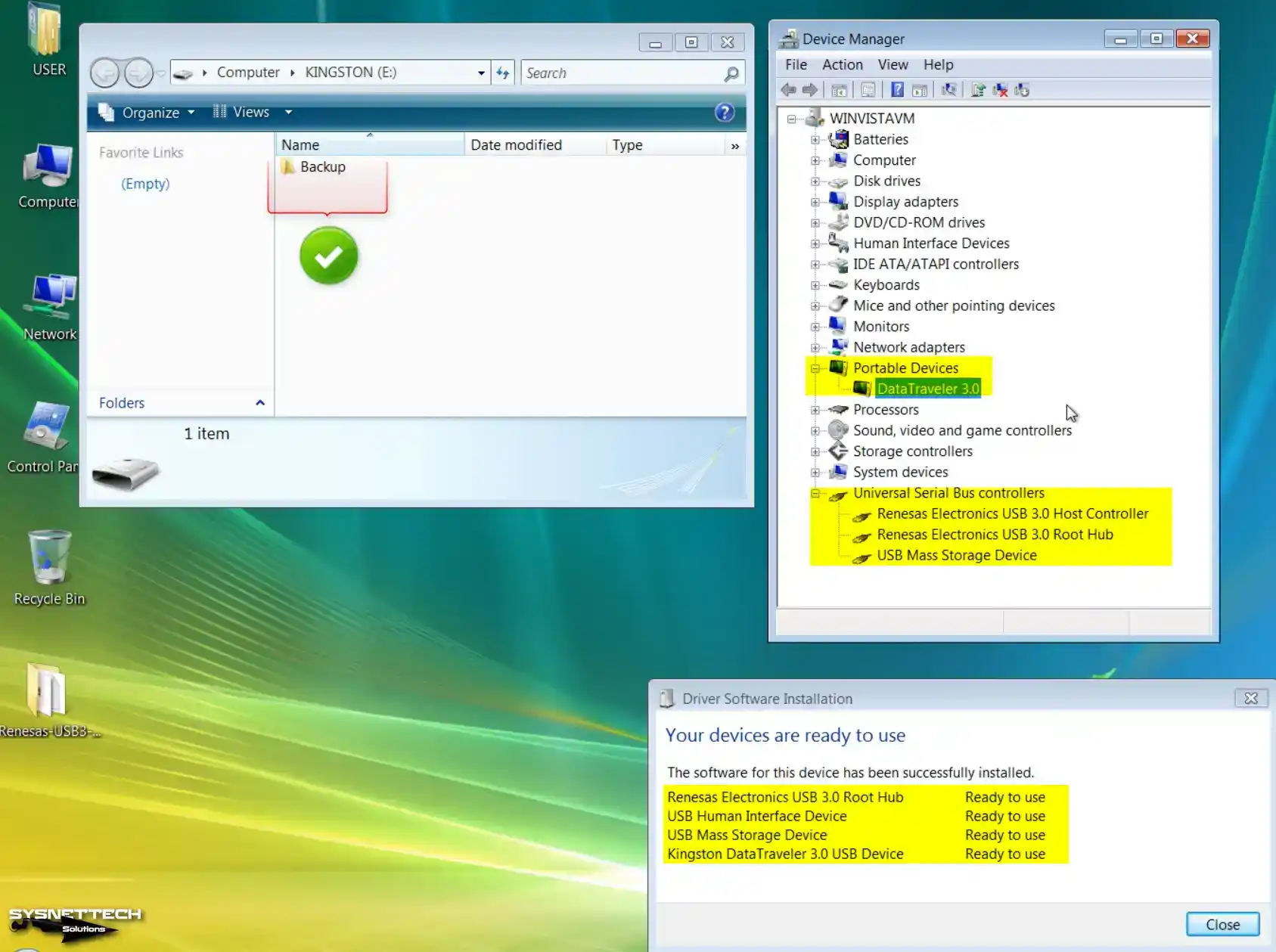The image size is (1276, 952).
Task: Toggle Show/Hide Action Pane icon
Action: click(x=920, y=90)
